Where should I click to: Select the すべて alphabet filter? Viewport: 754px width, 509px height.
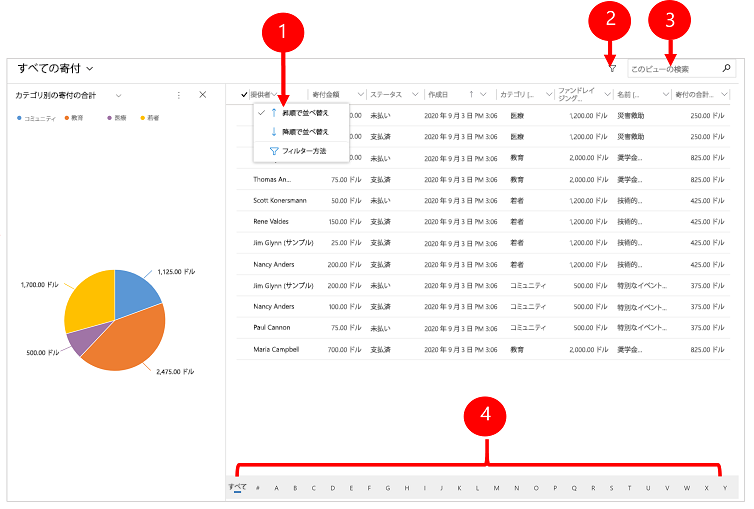pos(238,487)
